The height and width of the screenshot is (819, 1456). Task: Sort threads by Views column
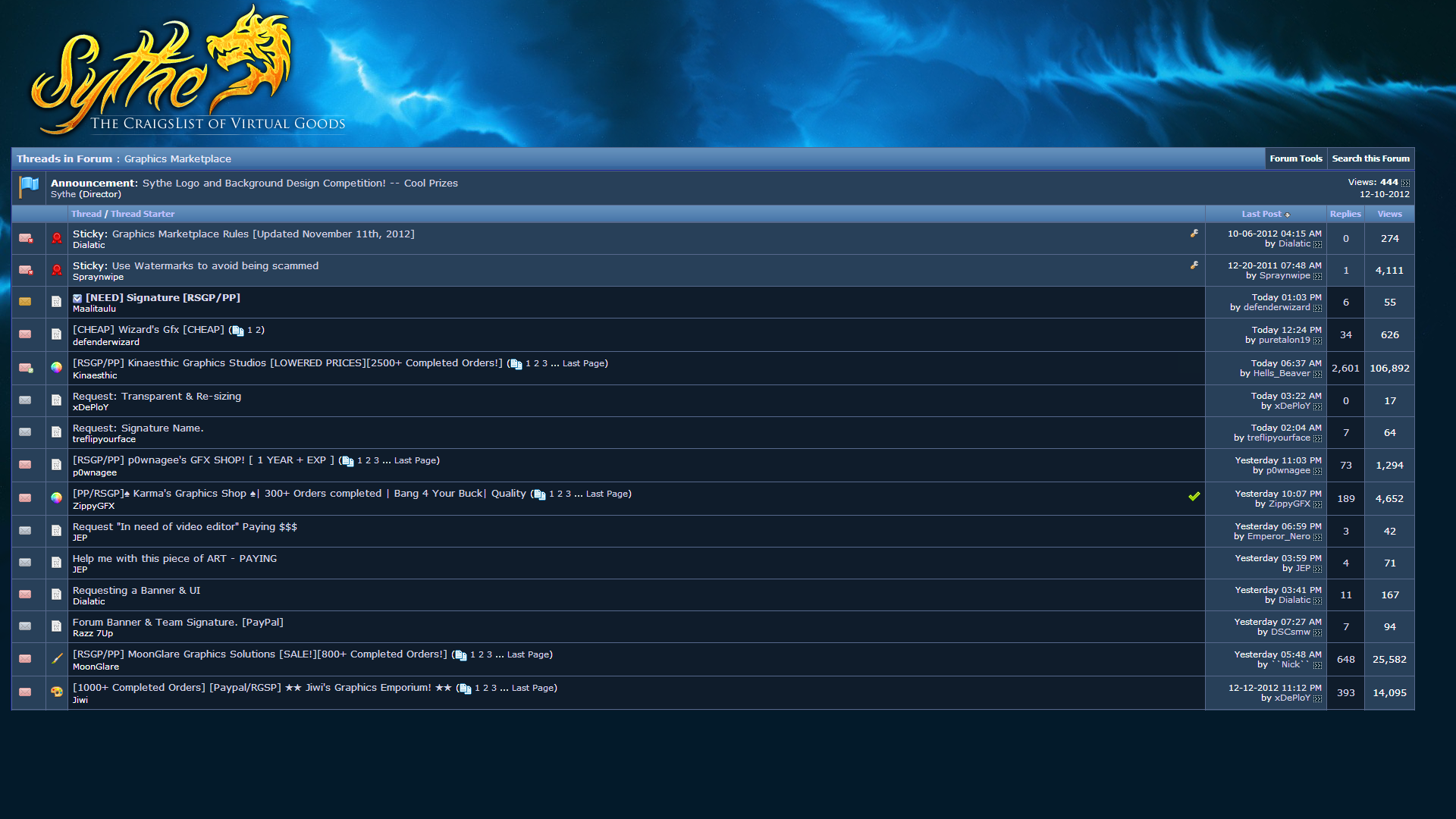pyautogui.click(x=1389, y=214)
